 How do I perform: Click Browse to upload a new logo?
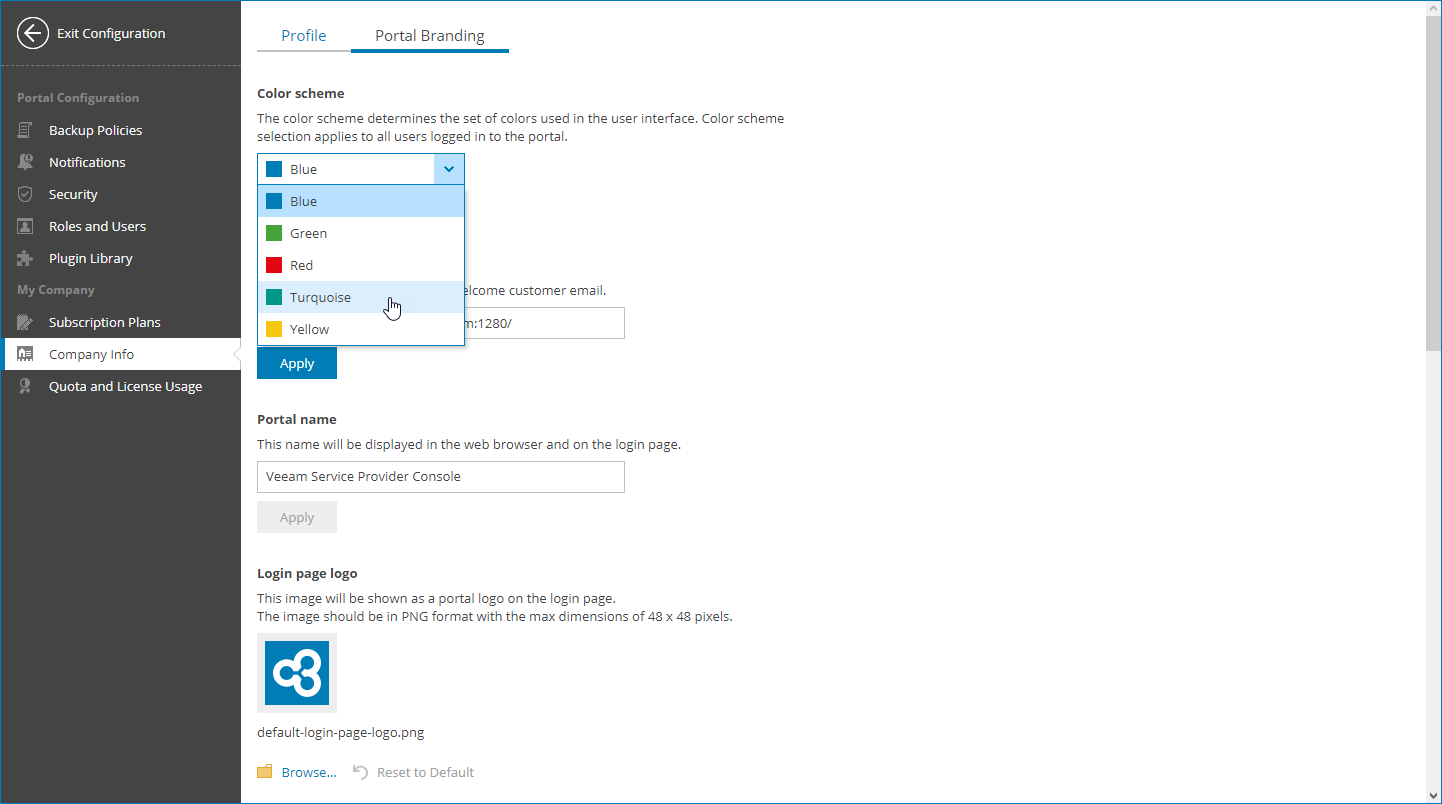(307, 771)
